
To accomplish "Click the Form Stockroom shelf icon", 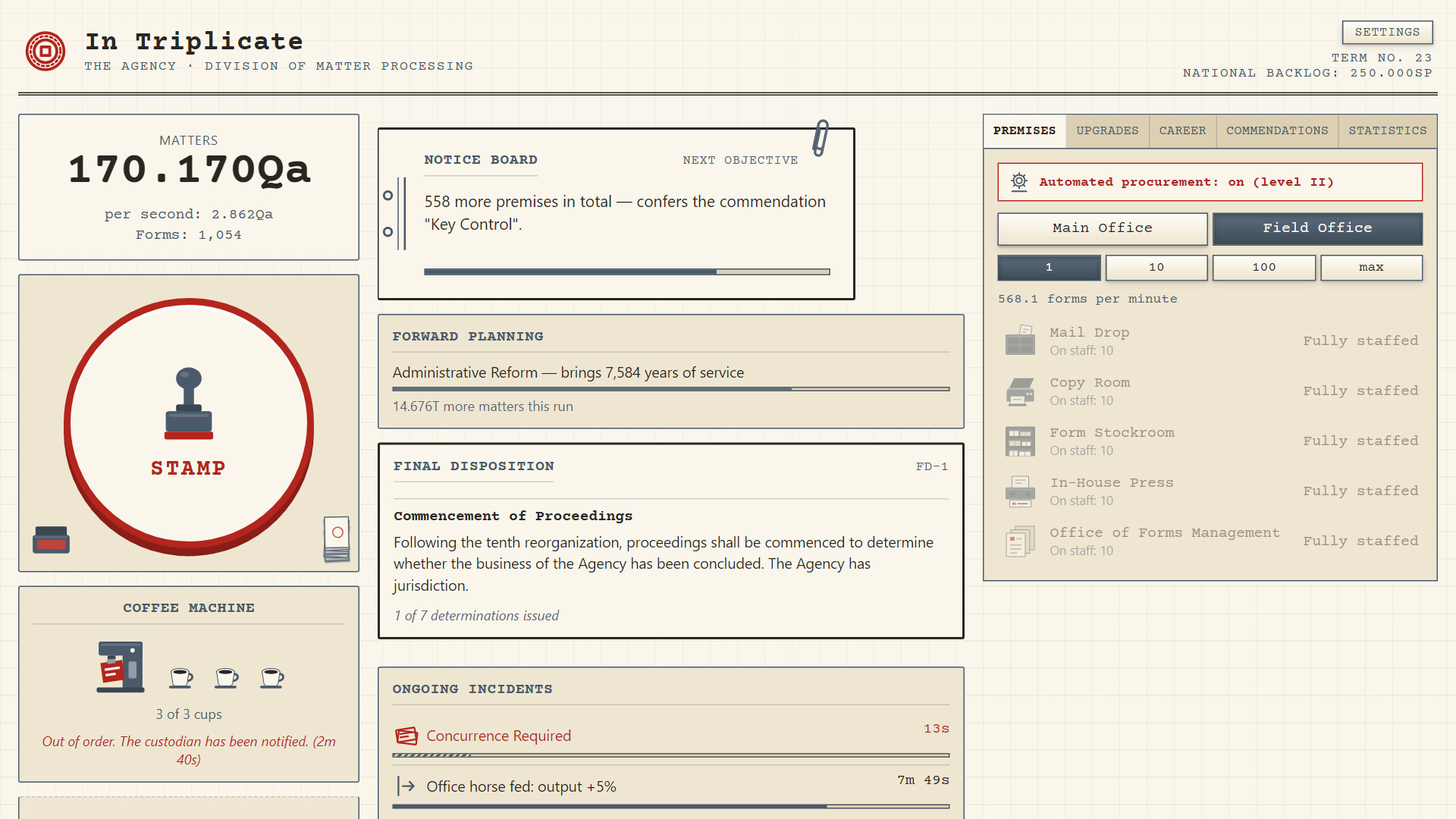I will coord(1020,441).
